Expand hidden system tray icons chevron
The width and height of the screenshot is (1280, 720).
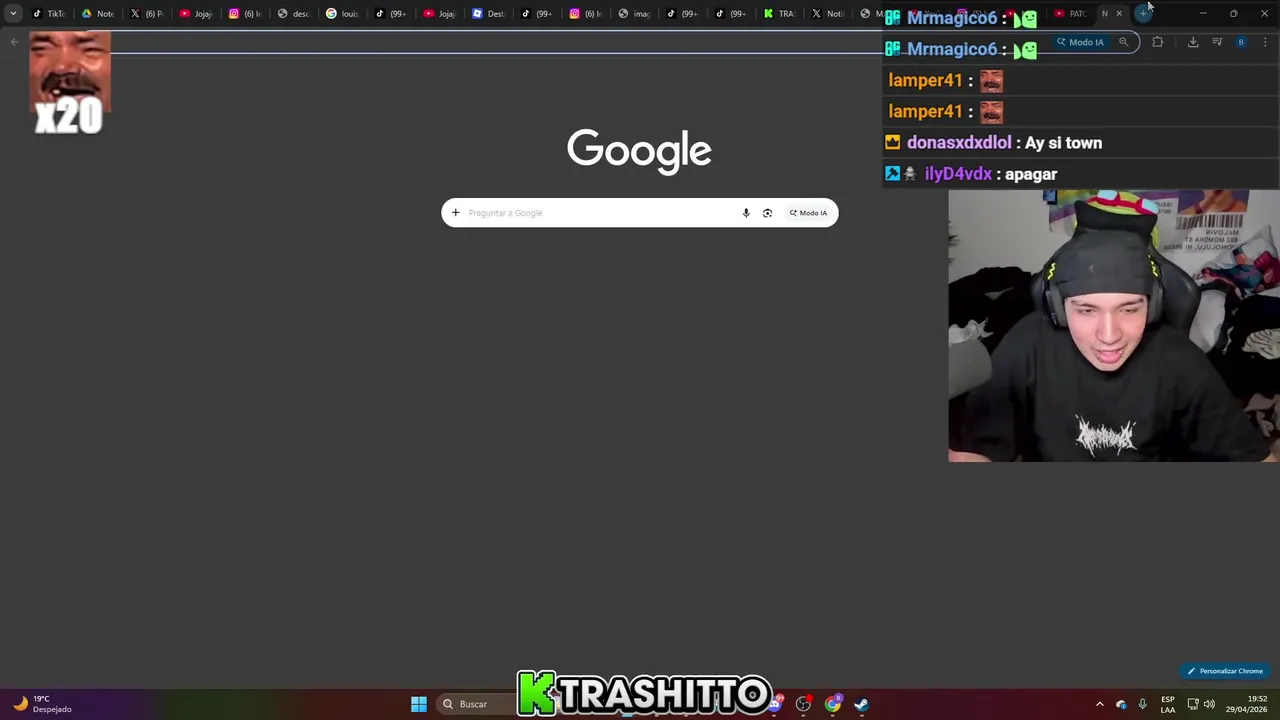[x=1100, y=704]
